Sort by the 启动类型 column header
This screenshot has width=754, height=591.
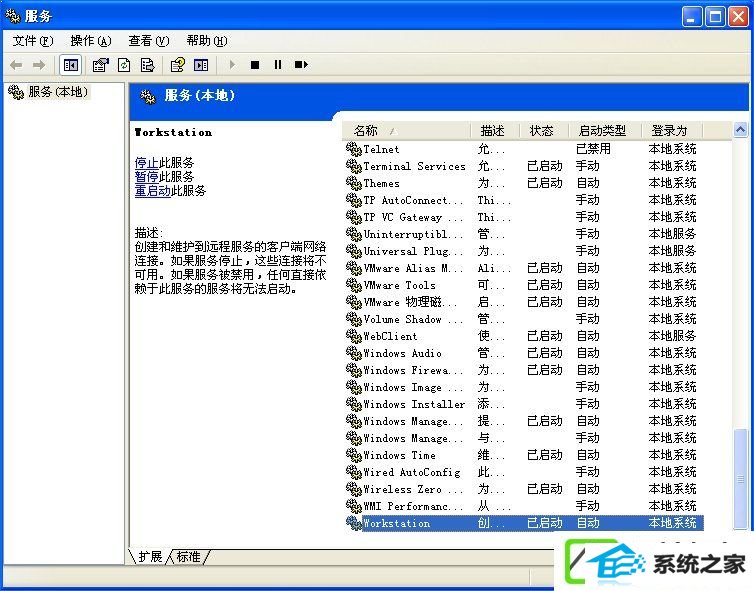pos(605,130)
